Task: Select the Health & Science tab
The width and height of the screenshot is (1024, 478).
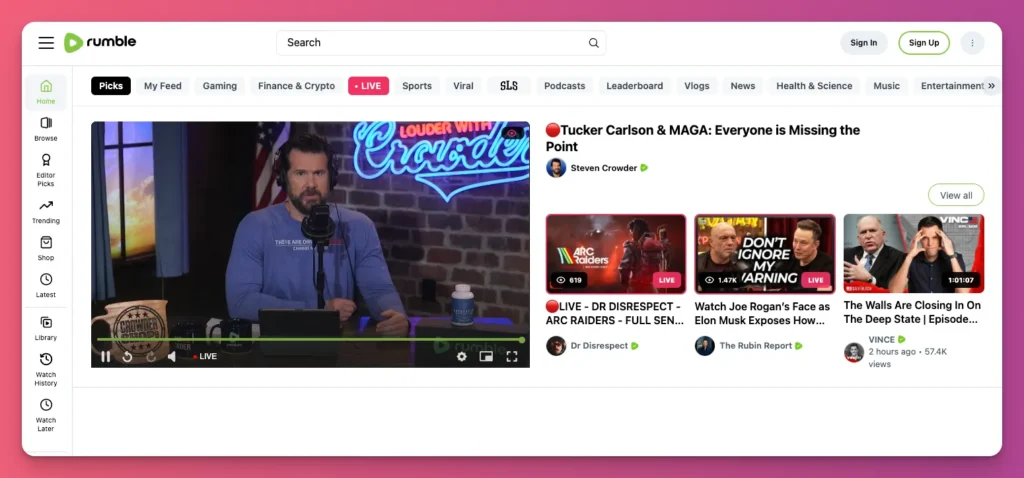Action: (814, 86)
